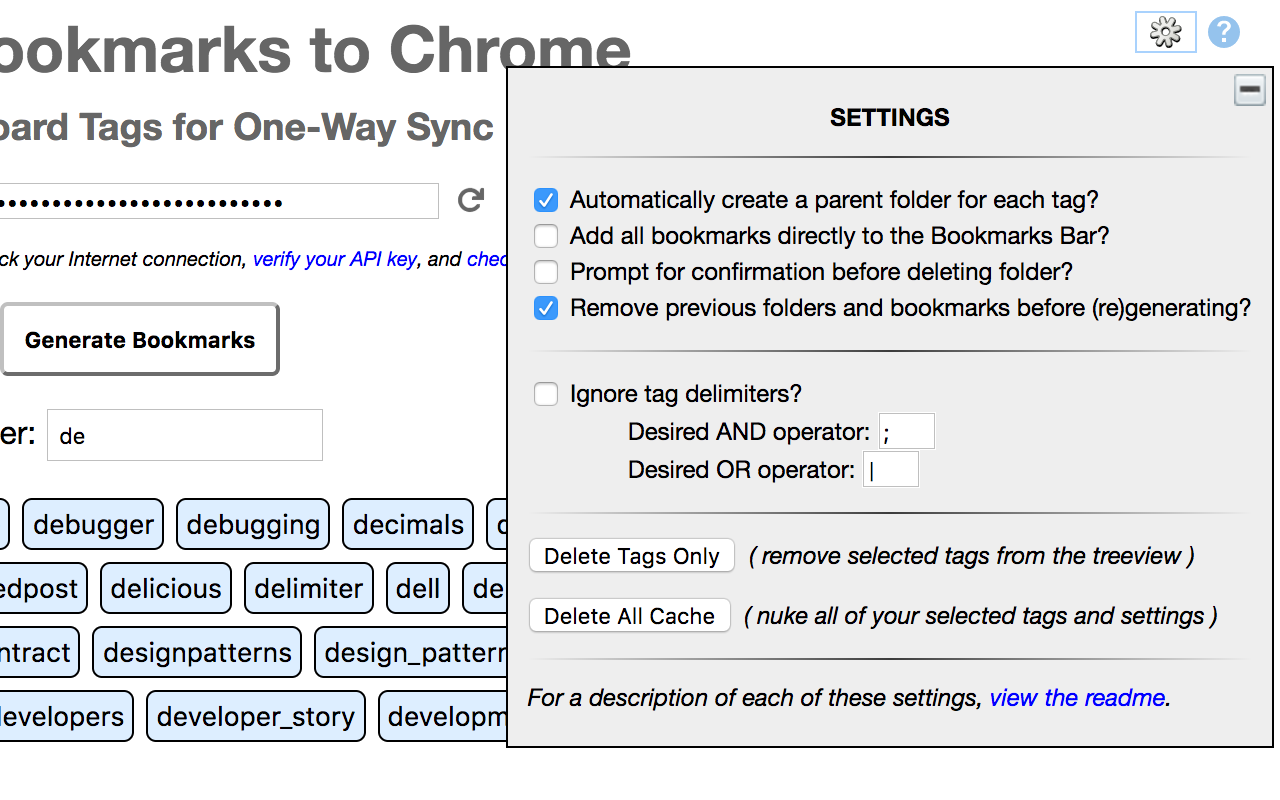
Task: Enable prompt for confirmation before deleting folder
Action: point(546,272)
